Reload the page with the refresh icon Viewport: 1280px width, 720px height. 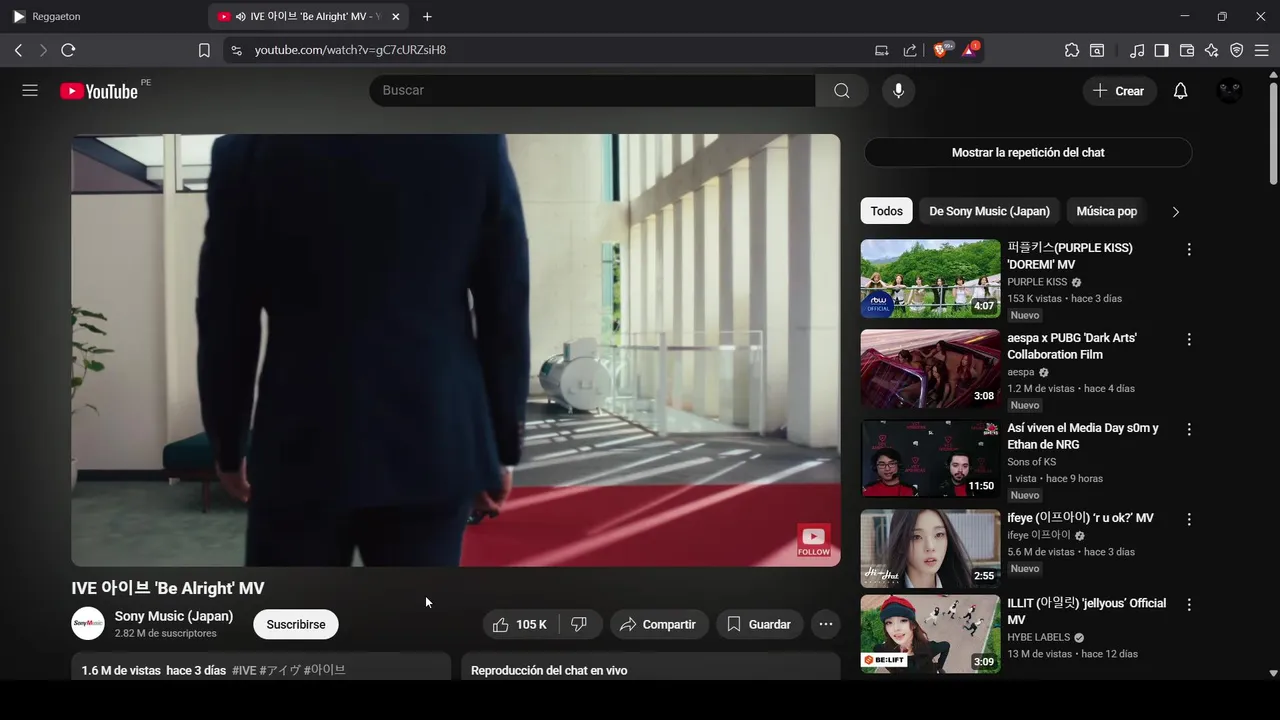click(x=68, y=50)
